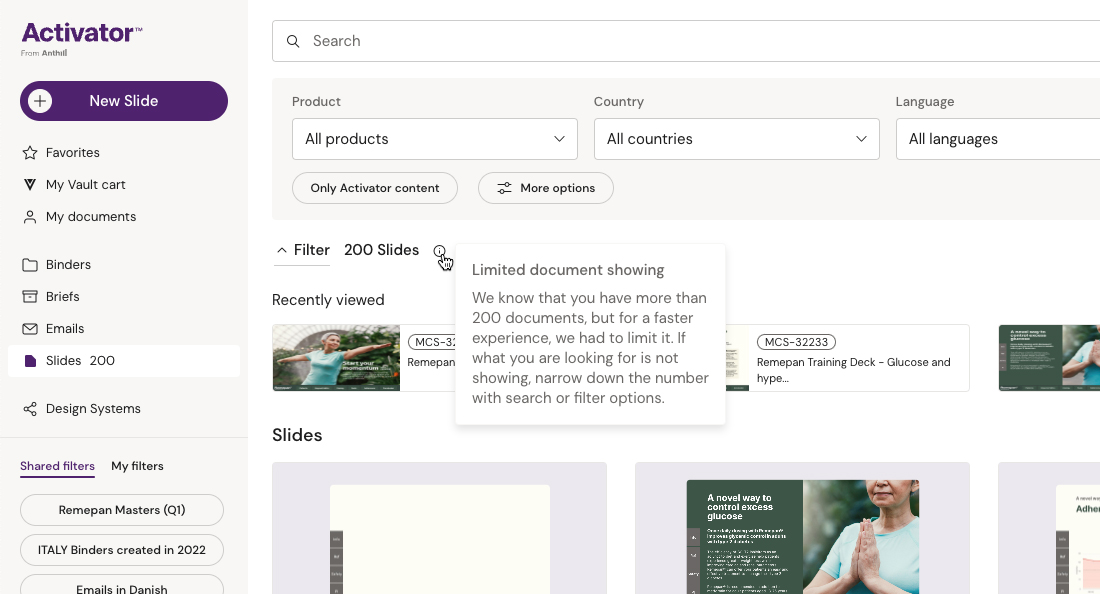This screenshot has width=1100, height=594.
Task: Open Binders folder icon in sidebar
Action: [x=29, y=265]
